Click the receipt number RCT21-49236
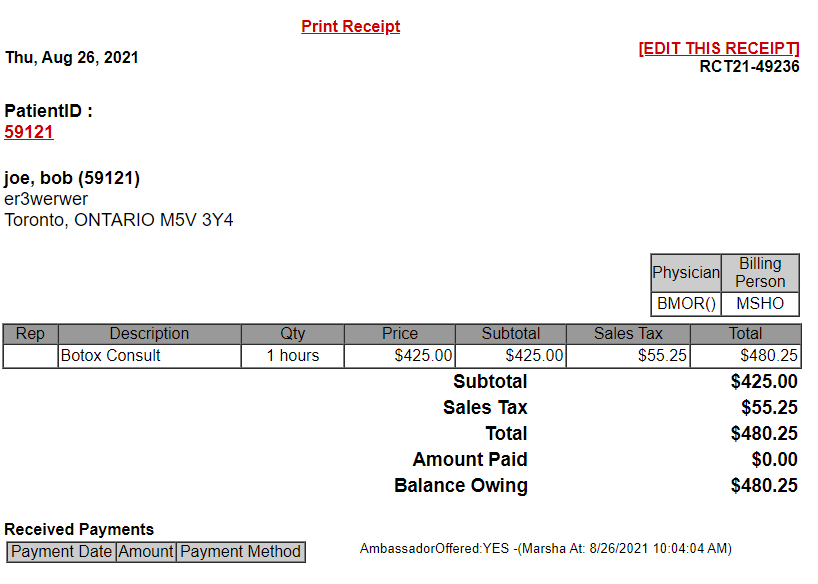The image size is (818, 584). (749, 67)
